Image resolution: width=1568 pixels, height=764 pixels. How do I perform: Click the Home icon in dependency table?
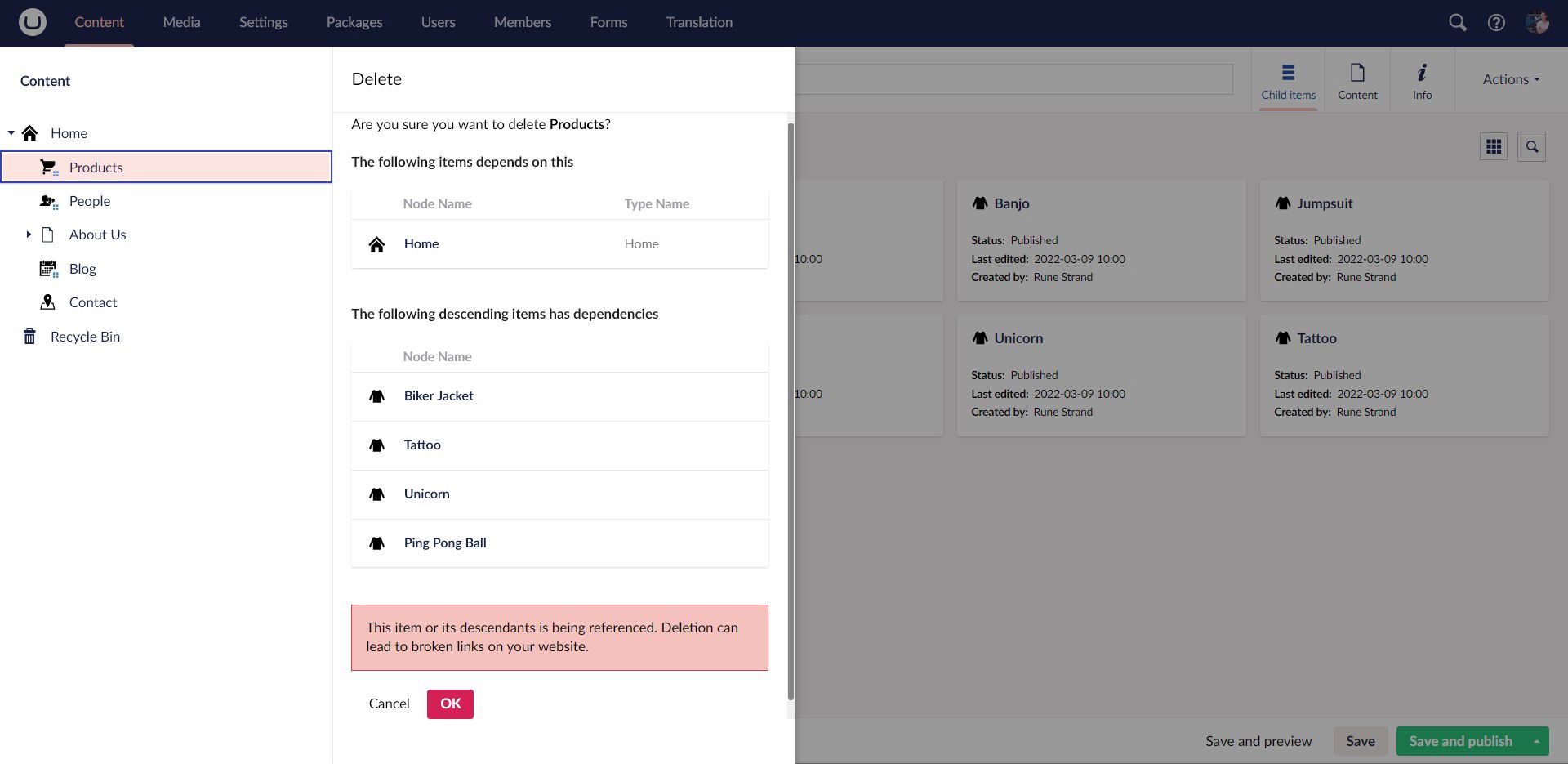[376, 244]
